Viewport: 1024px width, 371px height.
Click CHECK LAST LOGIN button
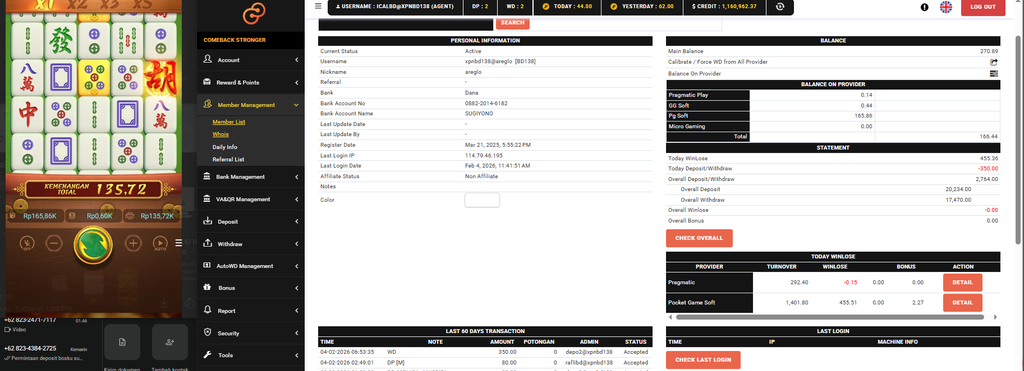click(703, 360)
